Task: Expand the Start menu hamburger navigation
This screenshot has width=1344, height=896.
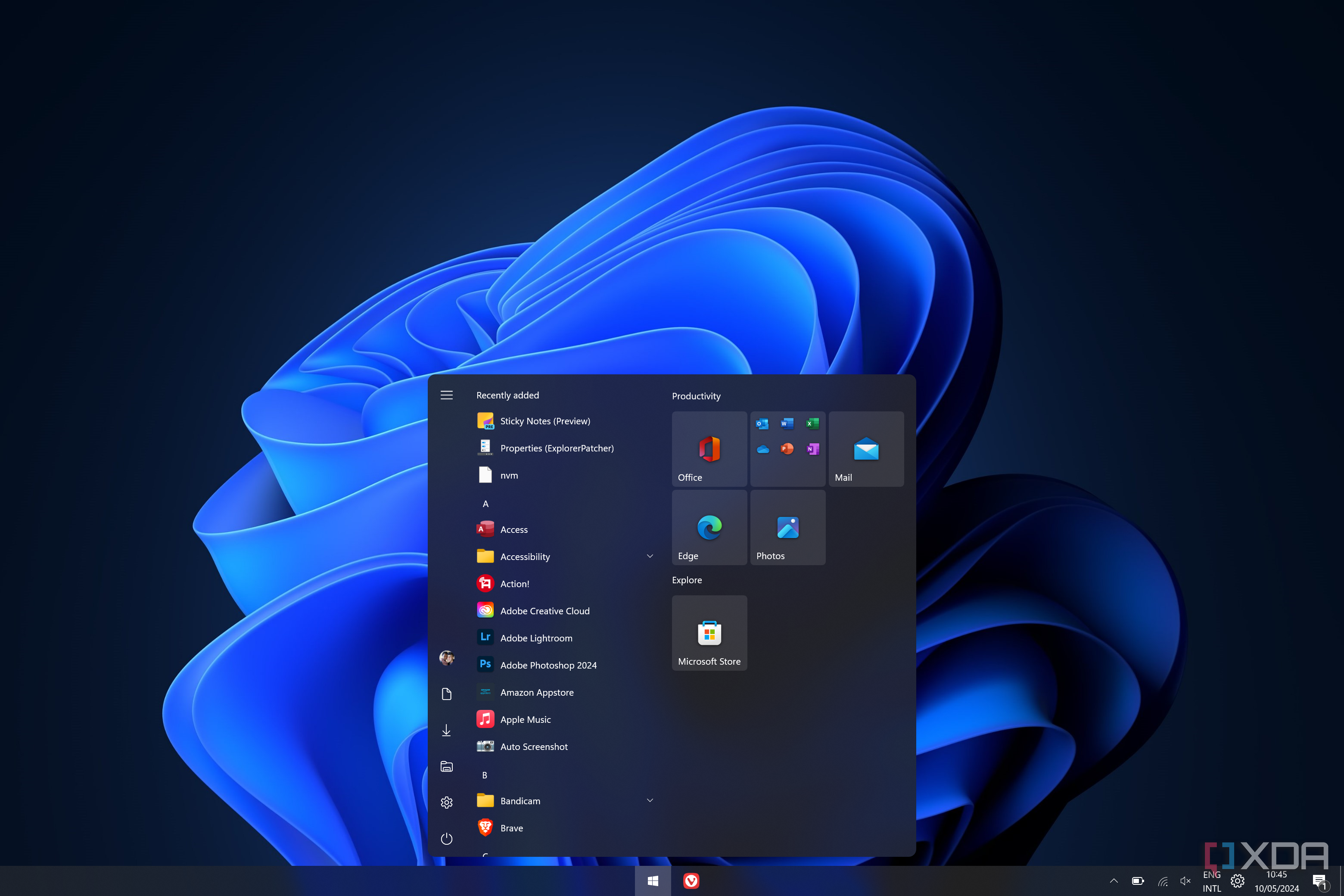Action: pos(447,395)
